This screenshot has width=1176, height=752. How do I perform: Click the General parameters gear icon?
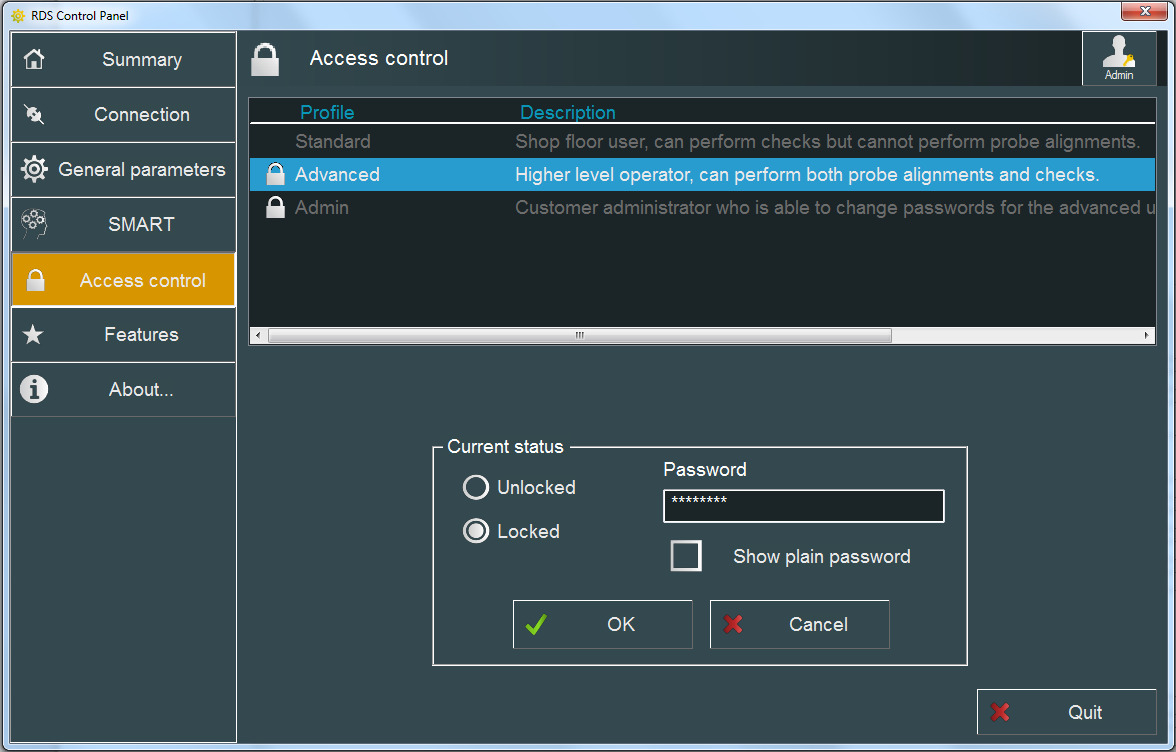(x=35, y=170)
